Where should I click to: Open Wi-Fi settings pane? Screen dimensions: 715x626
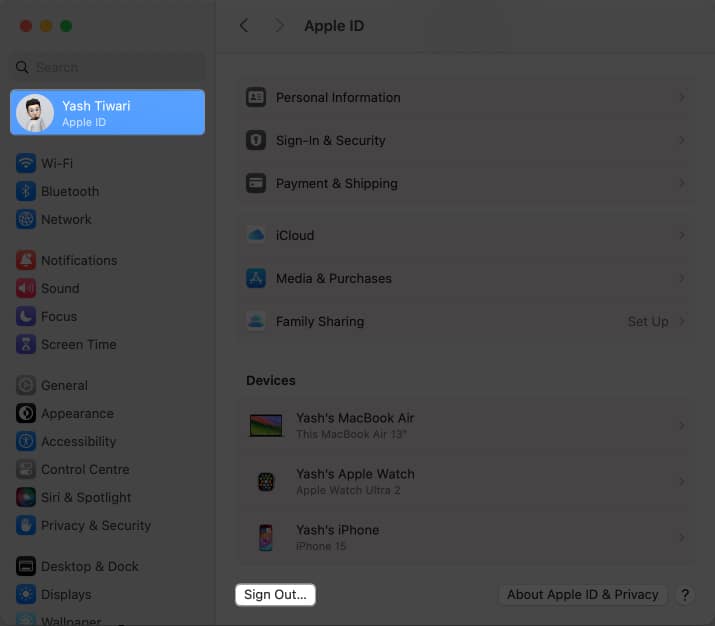point(108,163)
